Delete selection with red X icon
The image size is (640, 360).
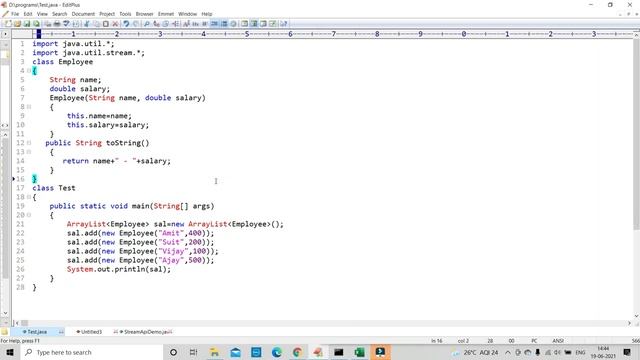pos(115,24)
